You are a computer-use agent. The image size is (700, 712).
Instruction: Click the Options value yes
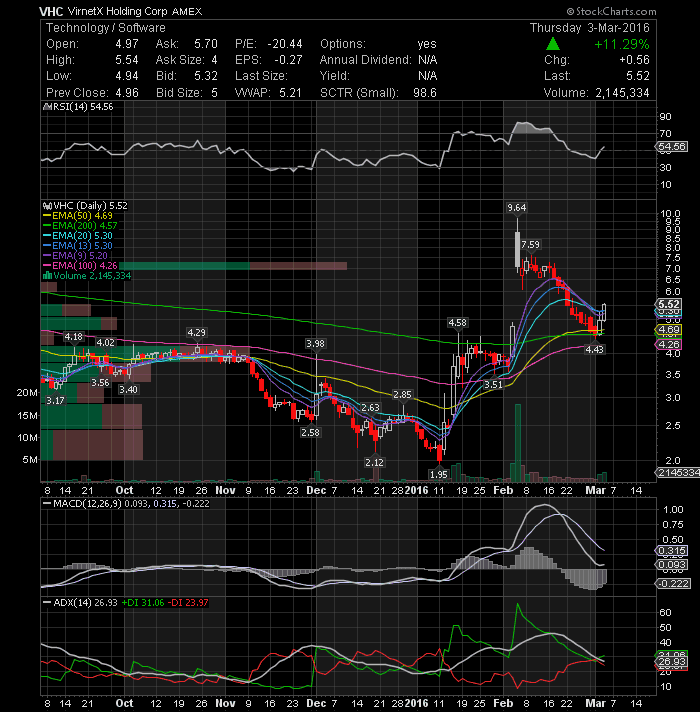click(x=427, y=44)
